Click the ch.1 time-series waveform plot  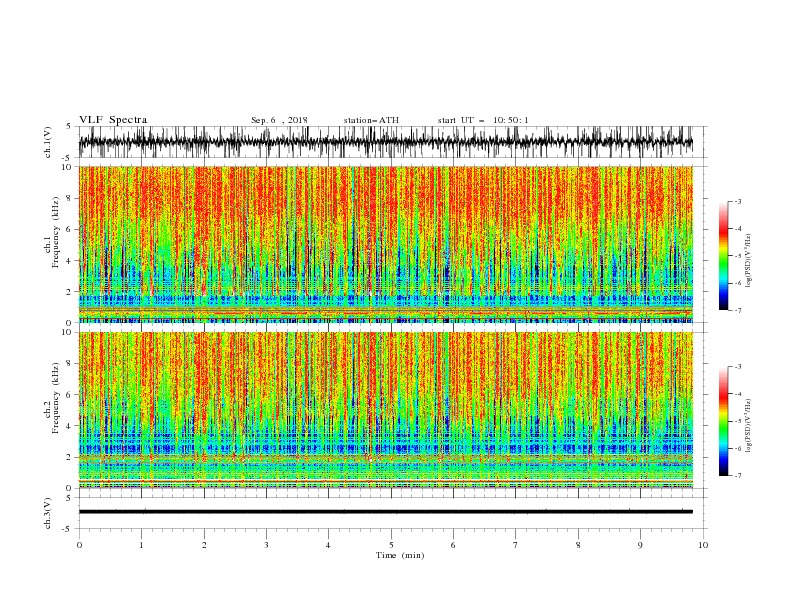386,142
